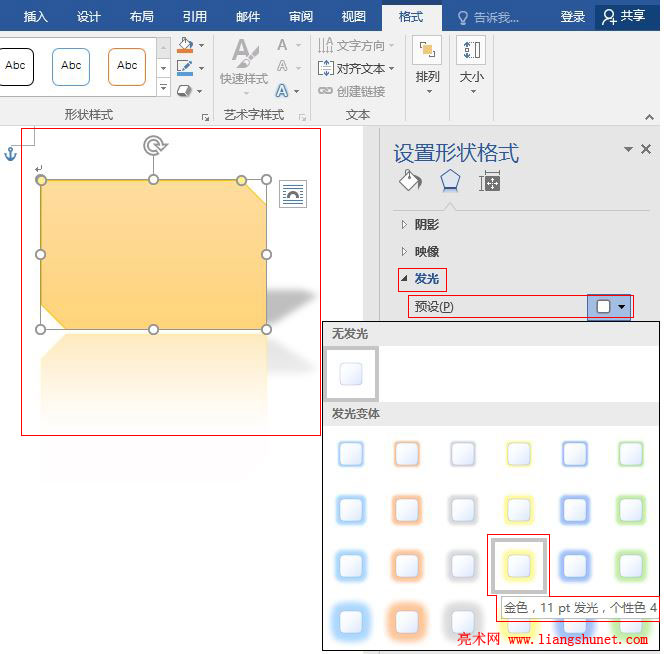
Task: Open the Fill & Line pane tab
Action: click(x=410, y=181)
